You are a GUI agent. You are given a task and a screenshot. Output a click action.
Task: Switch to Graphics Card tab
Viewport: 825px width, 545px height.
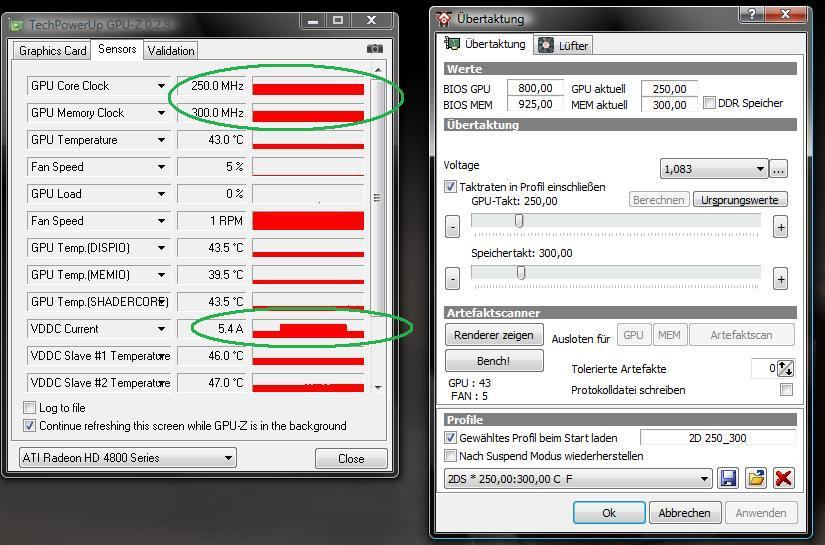(x=52, y=51)
